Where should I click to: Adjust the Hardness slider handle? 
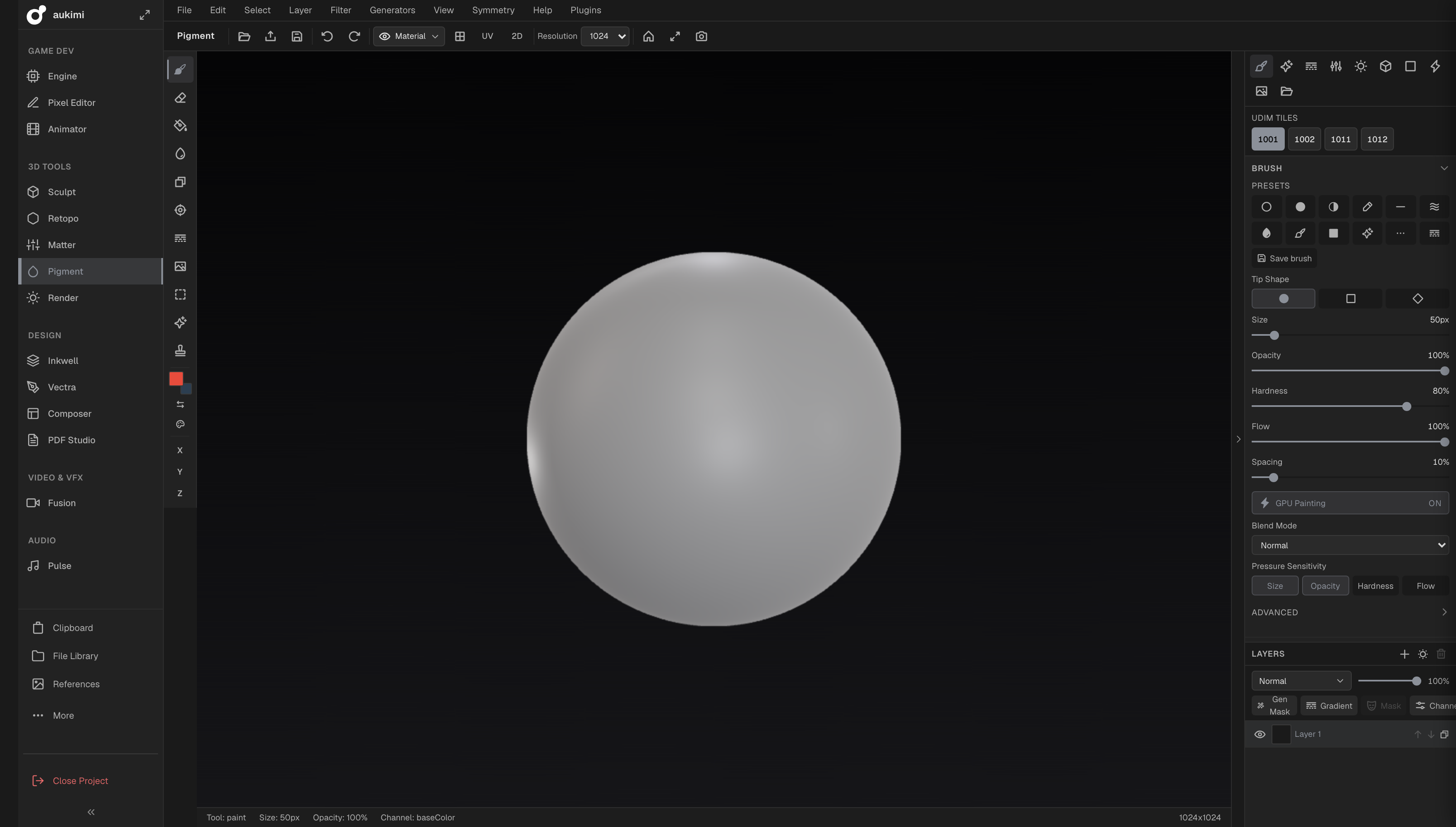[1406, 407]
